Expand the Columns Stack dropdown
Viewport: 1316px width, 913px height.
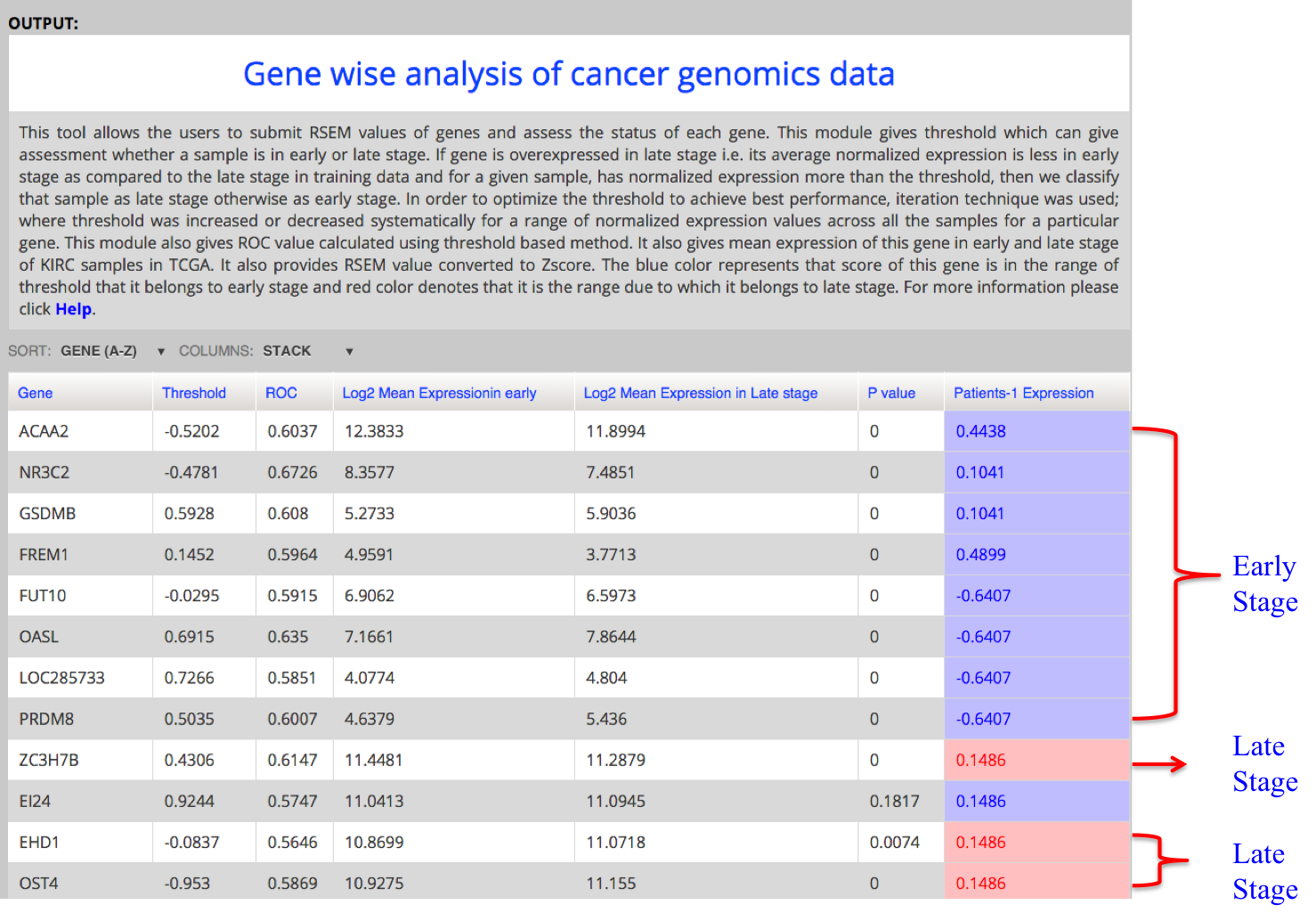pos(307,351)
